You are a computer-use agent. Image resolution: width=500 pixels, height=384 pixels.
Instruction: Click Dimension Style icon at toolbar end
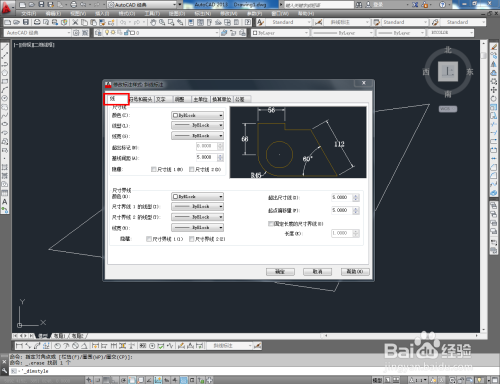point(257,346)
